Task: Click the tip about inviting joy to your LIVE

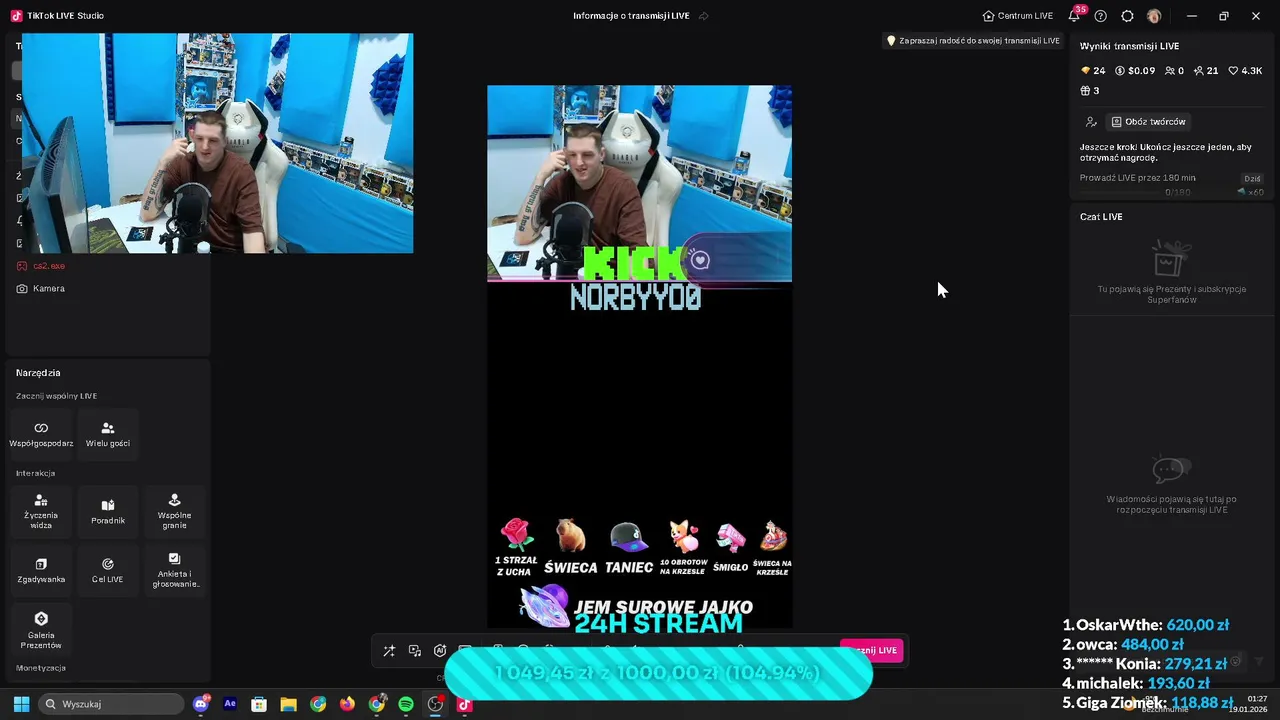Action: click(x=972, y=41)
